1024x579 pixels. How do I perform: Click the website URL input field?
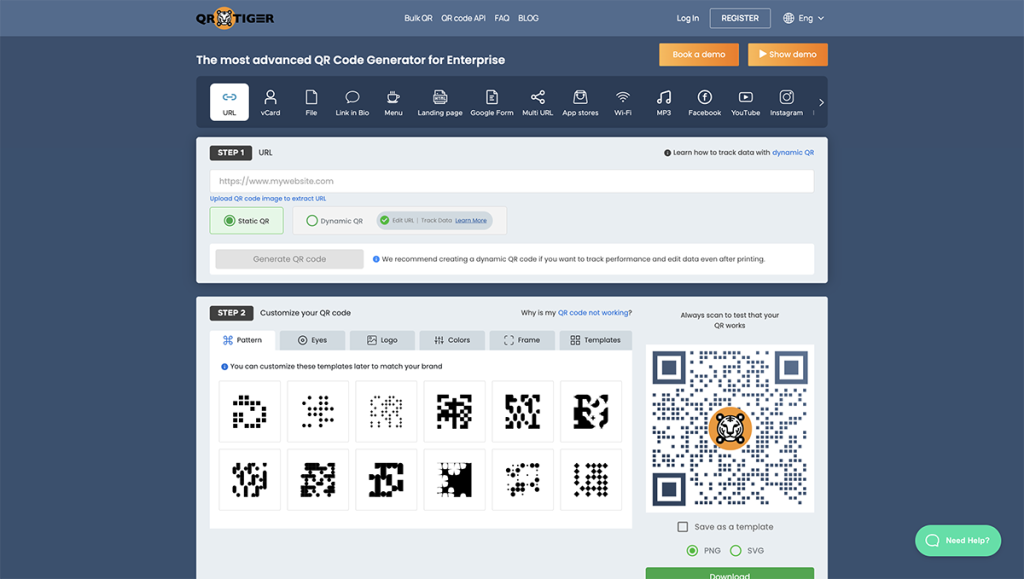click(512, 181)
